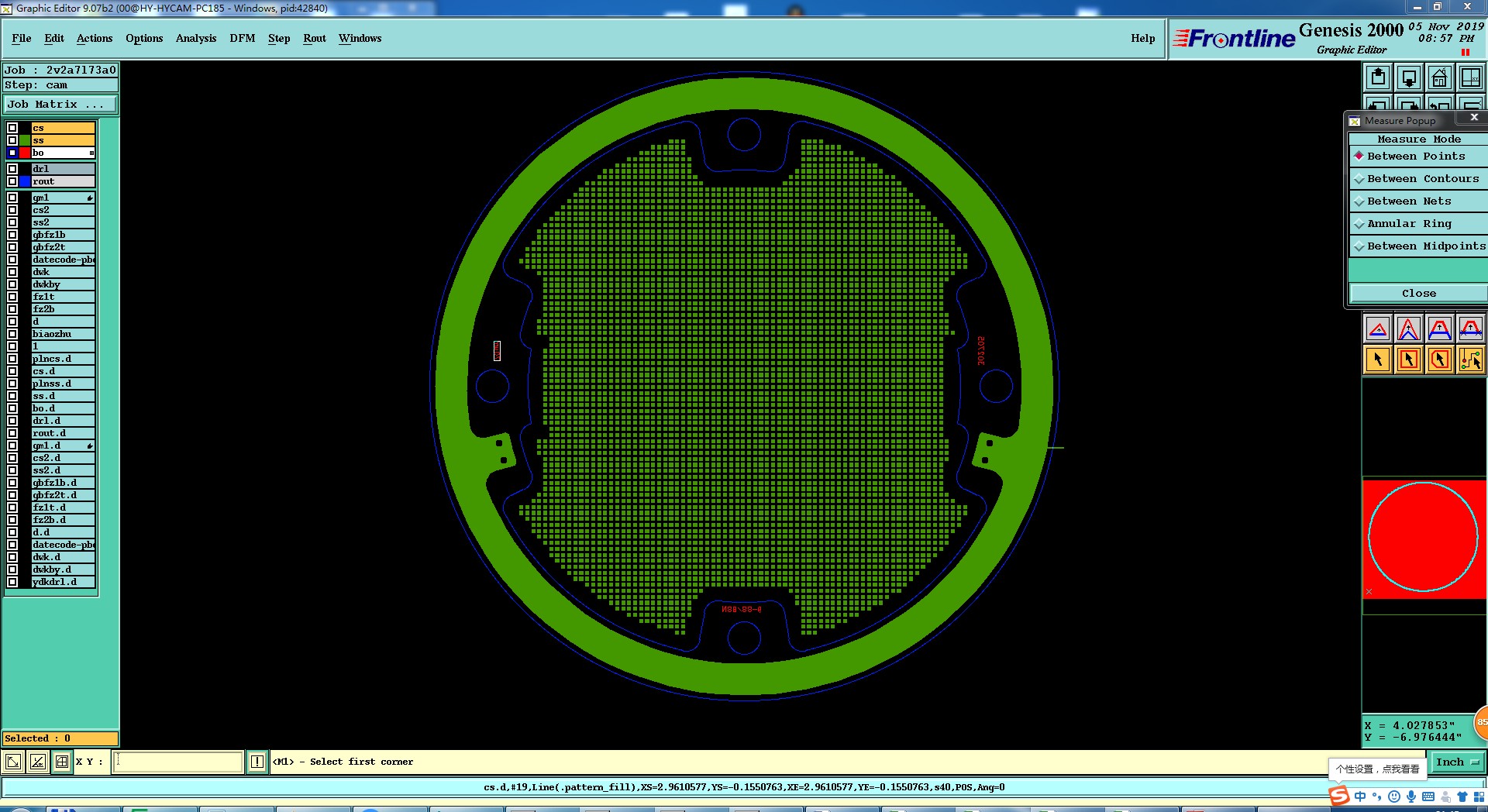Click the tall red-blue triangle snap icon
Screen dimensions: 1488x812
tap(1409, 329)
